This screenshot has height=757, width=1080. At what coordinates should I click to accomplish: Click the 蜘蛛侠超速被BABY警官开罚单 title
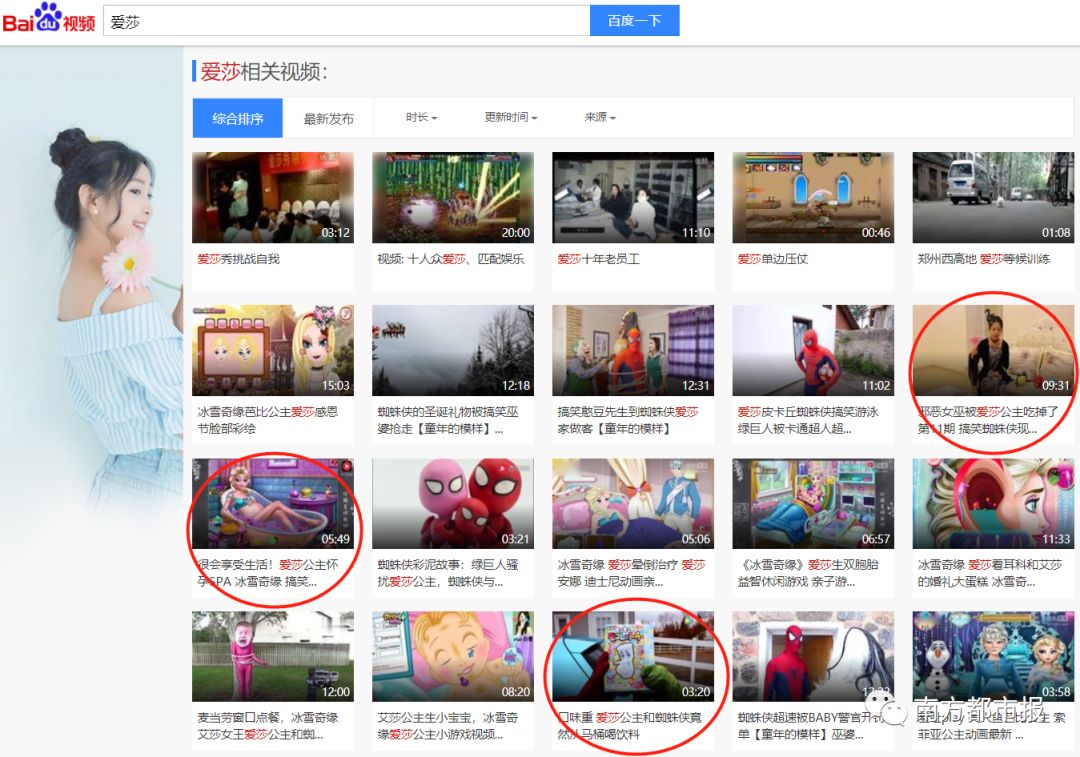(810, 726)
